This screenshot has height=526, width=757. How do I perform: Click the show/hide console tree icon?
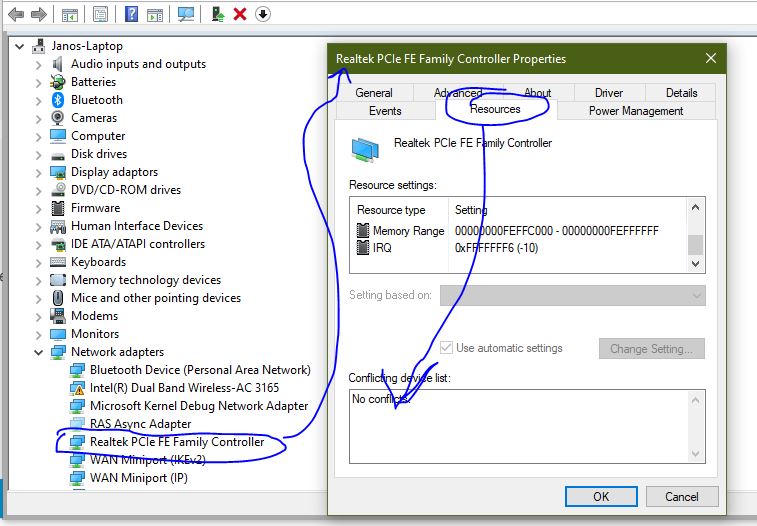point(70,14)
